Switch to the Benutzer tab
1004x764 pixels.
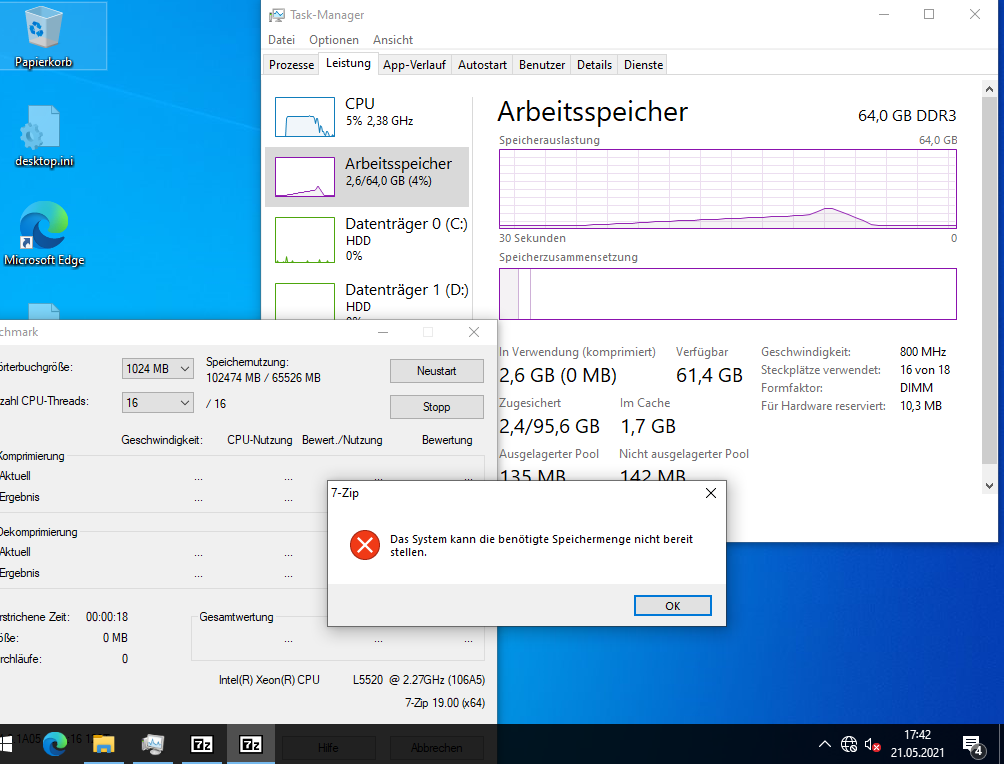(542, 65)
